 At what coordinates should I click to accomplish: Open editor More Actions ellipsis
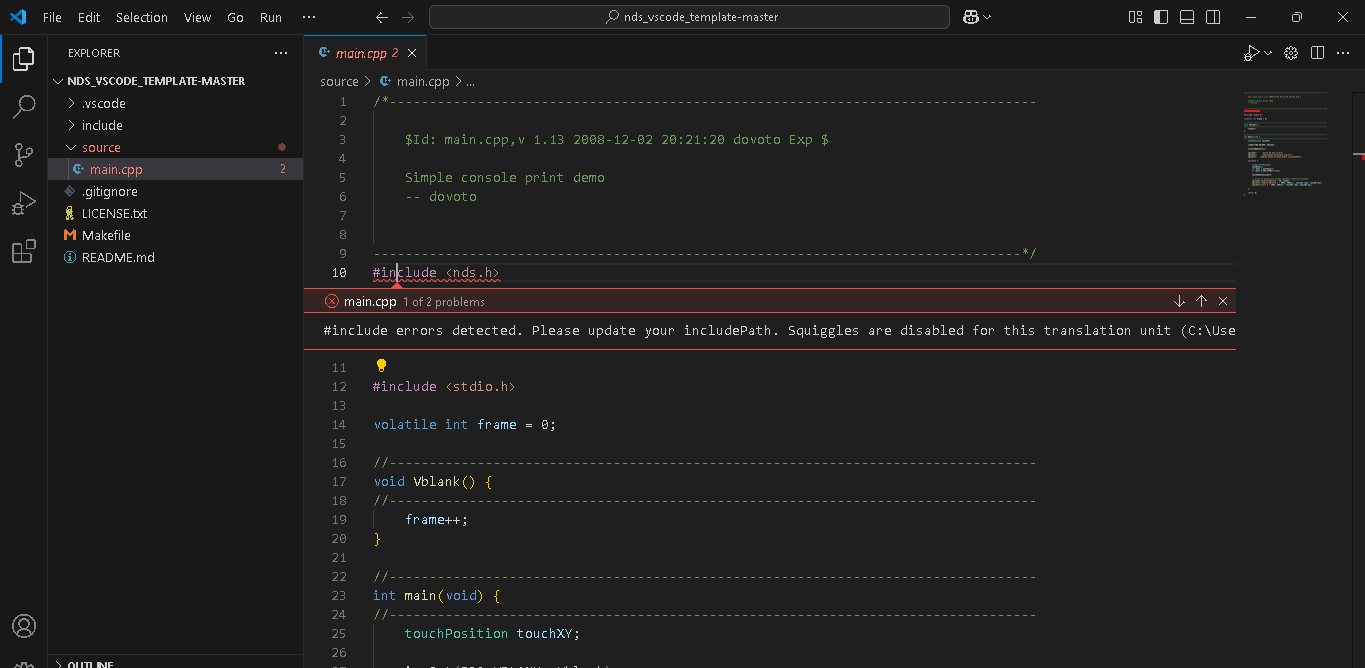point(1344,53)
